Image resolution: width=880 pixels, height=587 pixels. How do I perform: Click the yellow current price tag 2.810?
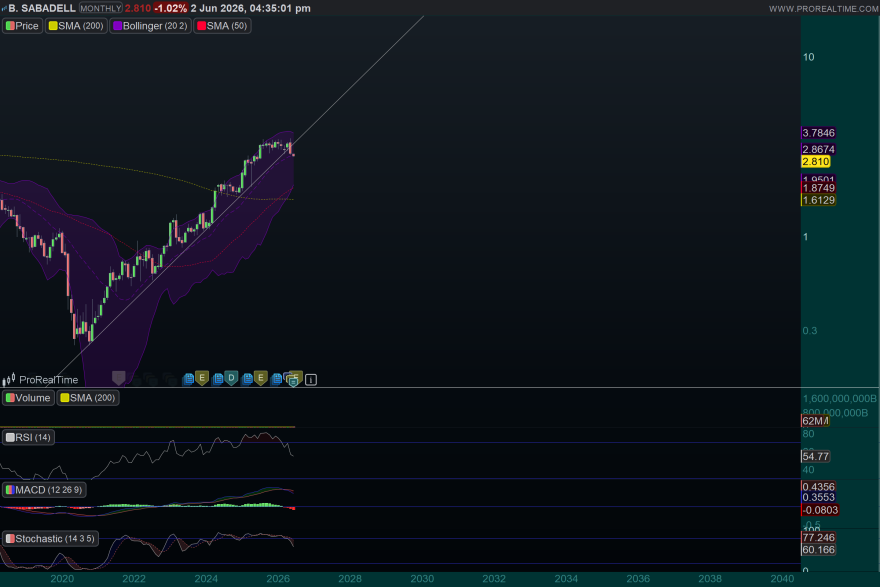(x=815, y=162)
